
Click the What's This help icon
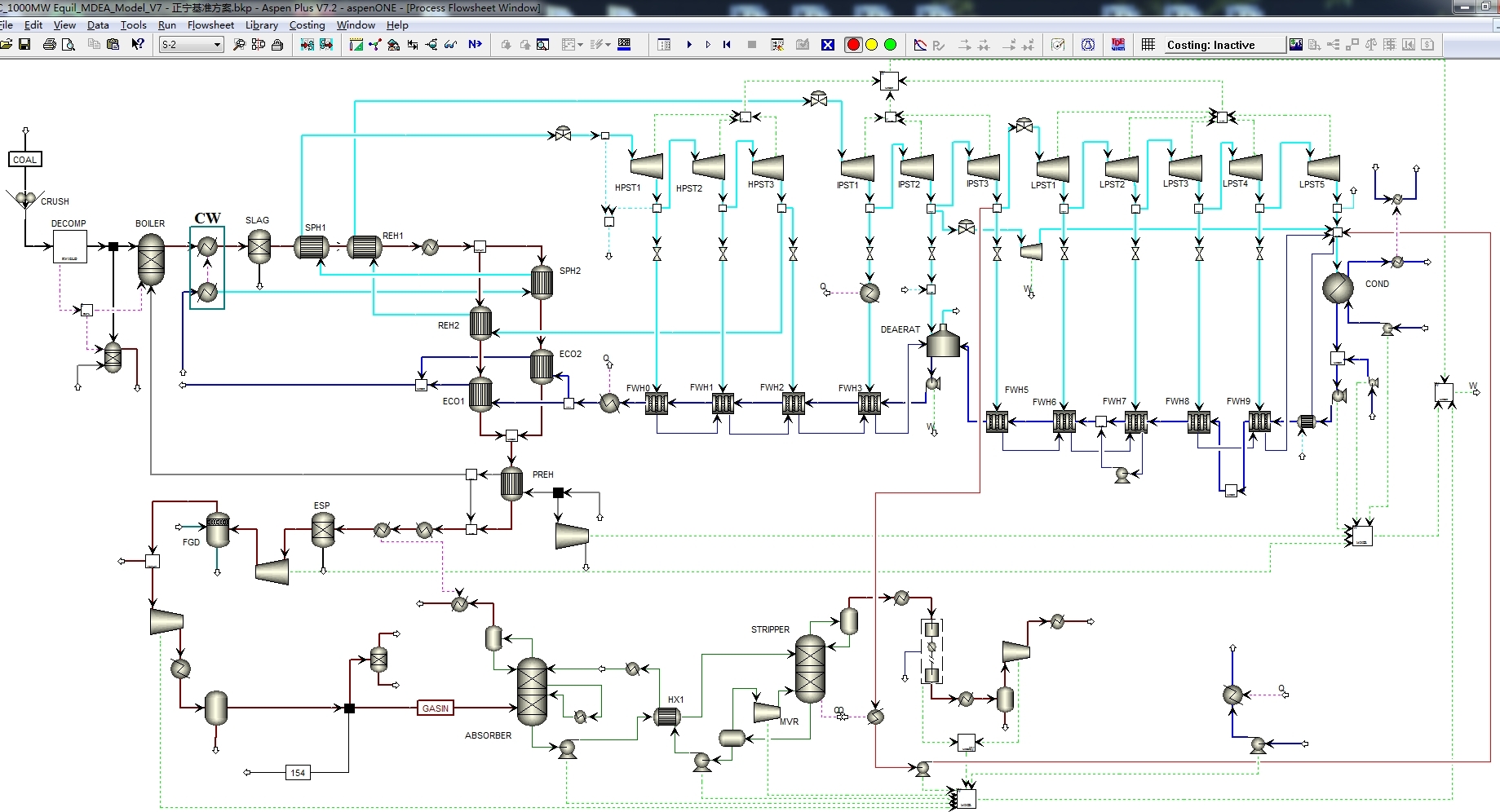pos(138,45)
